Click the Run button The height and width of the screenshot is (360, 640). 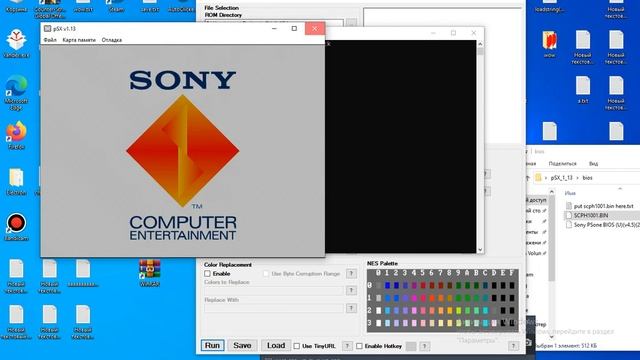pos(212,345)
